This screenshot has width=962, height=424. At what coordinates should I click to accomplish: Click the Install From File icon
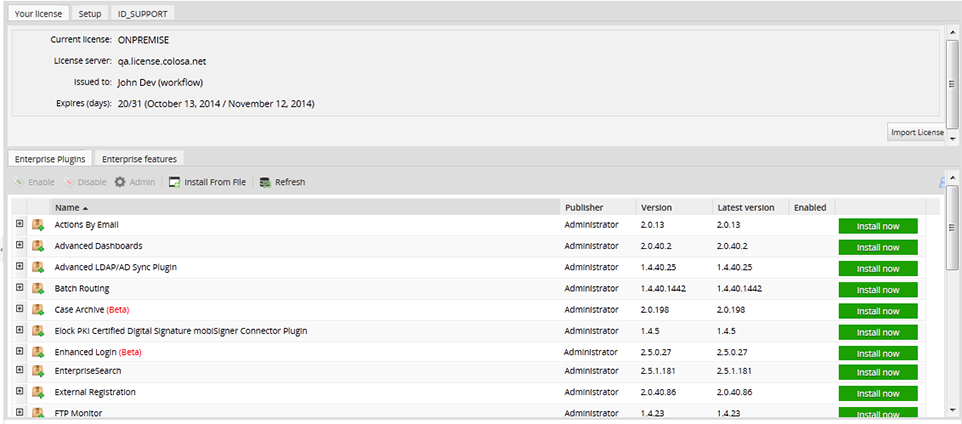[174, 183]
